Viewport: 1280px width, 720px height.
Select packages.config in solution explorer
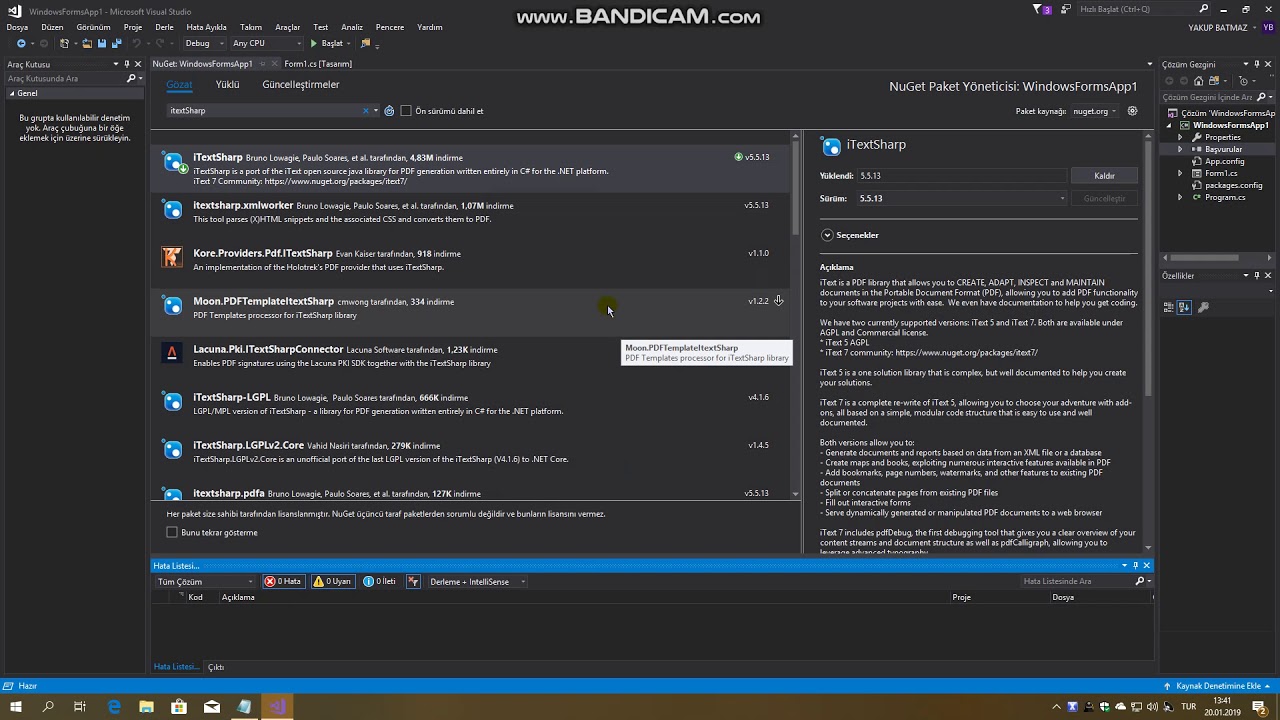pos(1233,185)
